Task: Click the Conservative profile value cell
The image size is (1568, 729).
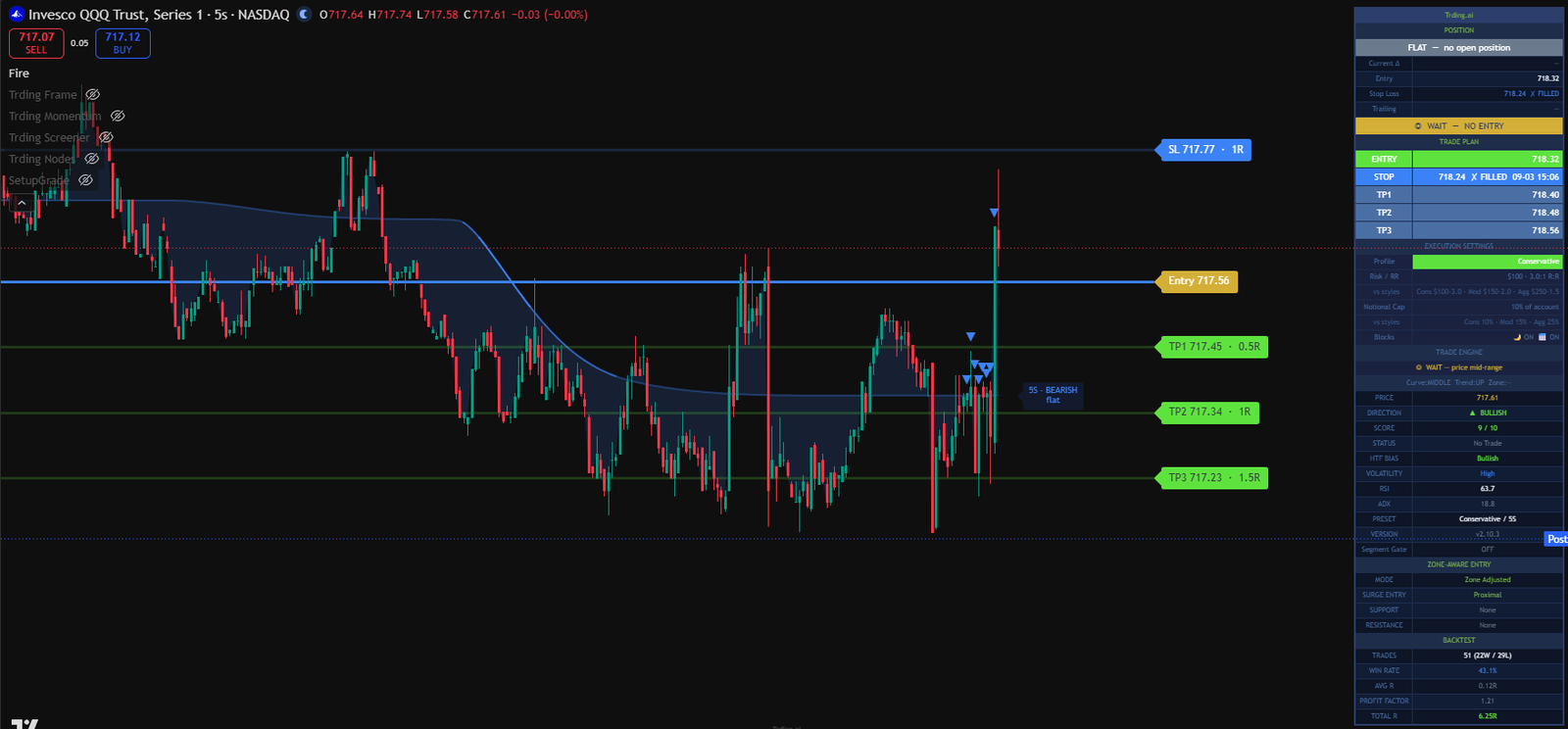Action: (x=1487, y=262)
